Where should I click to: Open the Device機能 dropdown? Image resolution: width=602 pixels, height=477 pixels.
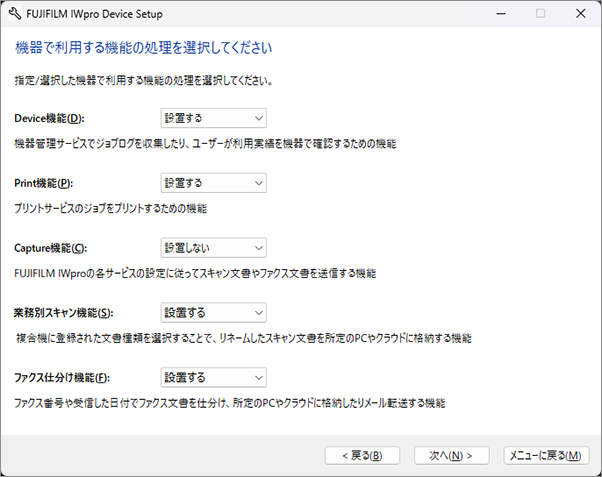point(213,118)
